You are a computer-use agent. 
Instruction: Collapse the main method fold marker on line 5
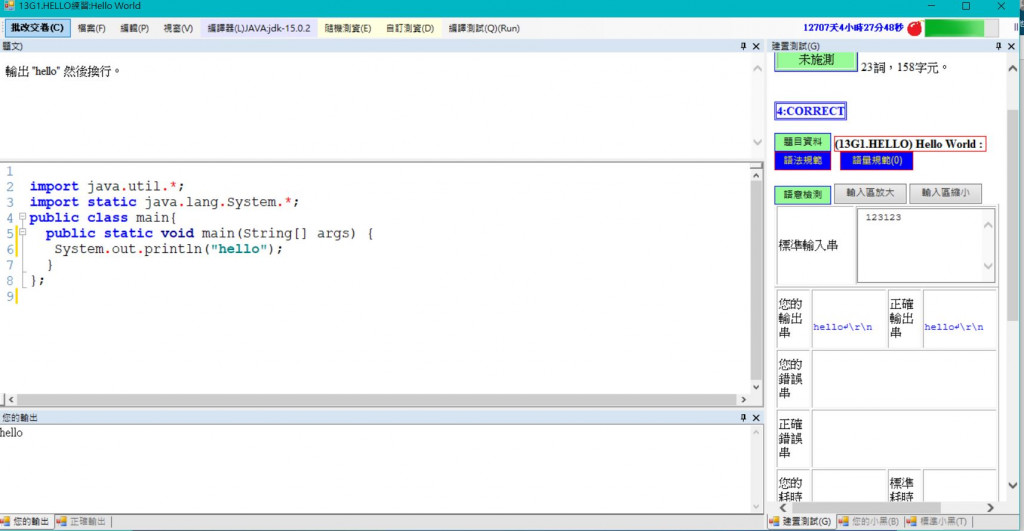click(22, 232)
